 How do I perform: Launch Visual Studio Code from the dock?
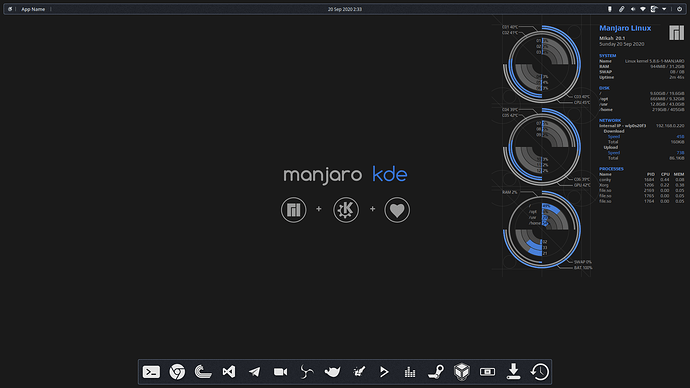[229, 372]
